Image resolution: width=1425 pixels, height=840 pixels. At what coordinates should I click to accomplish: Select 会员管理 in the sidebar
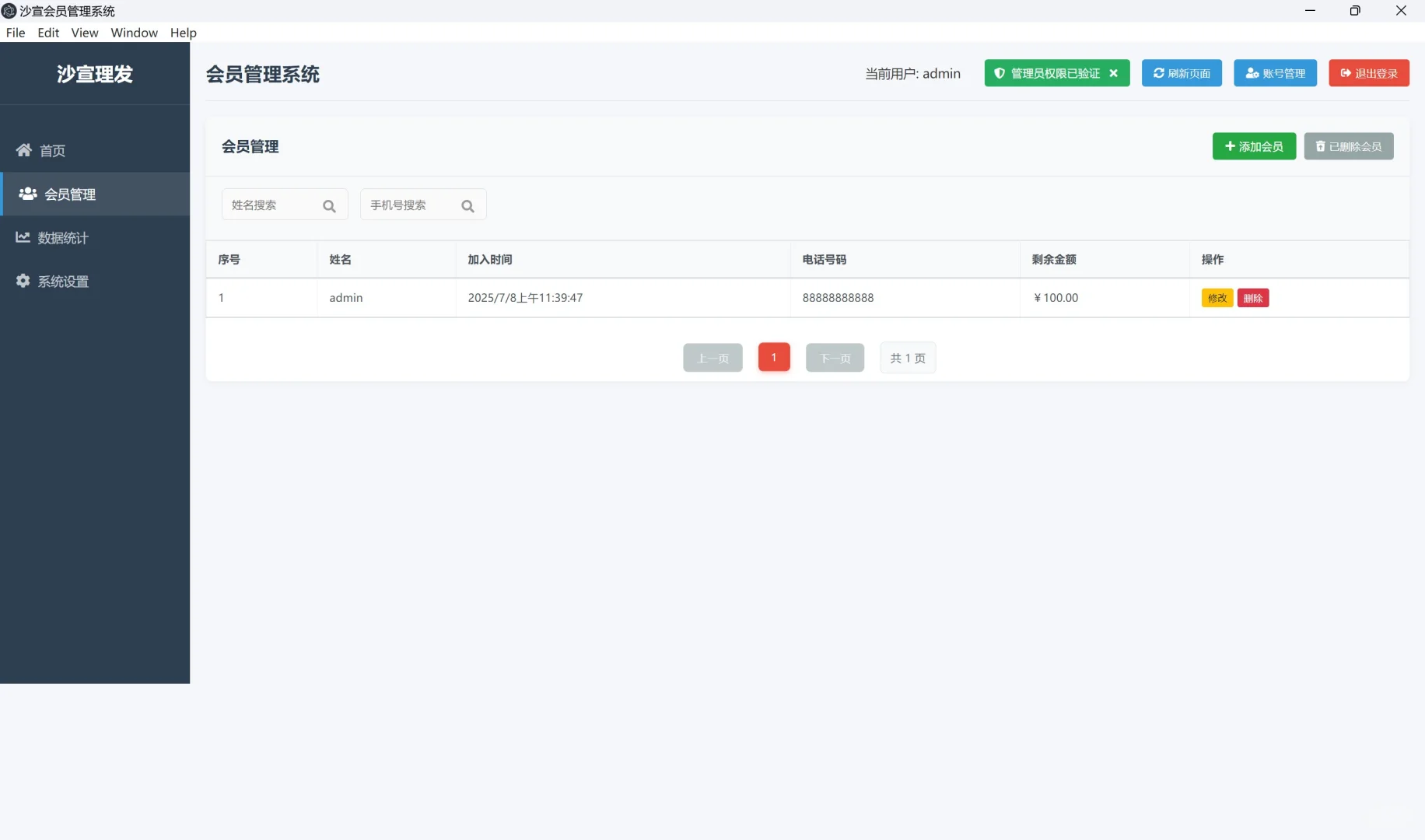pyautogui.click(x=95, y=194)
